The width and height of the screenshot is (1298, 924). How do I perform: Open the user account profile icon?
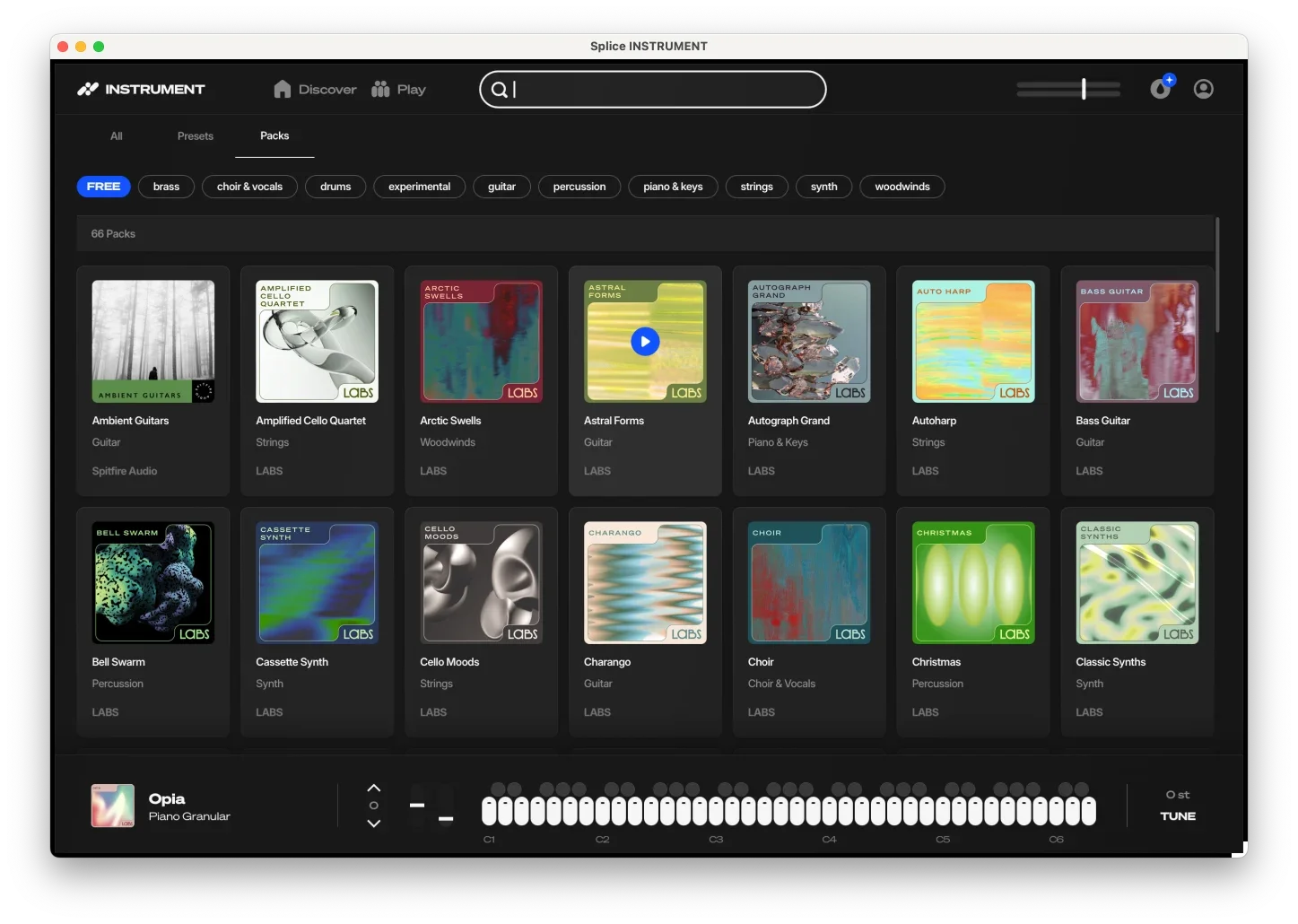pyautogui.click(x=1204, y=89)
